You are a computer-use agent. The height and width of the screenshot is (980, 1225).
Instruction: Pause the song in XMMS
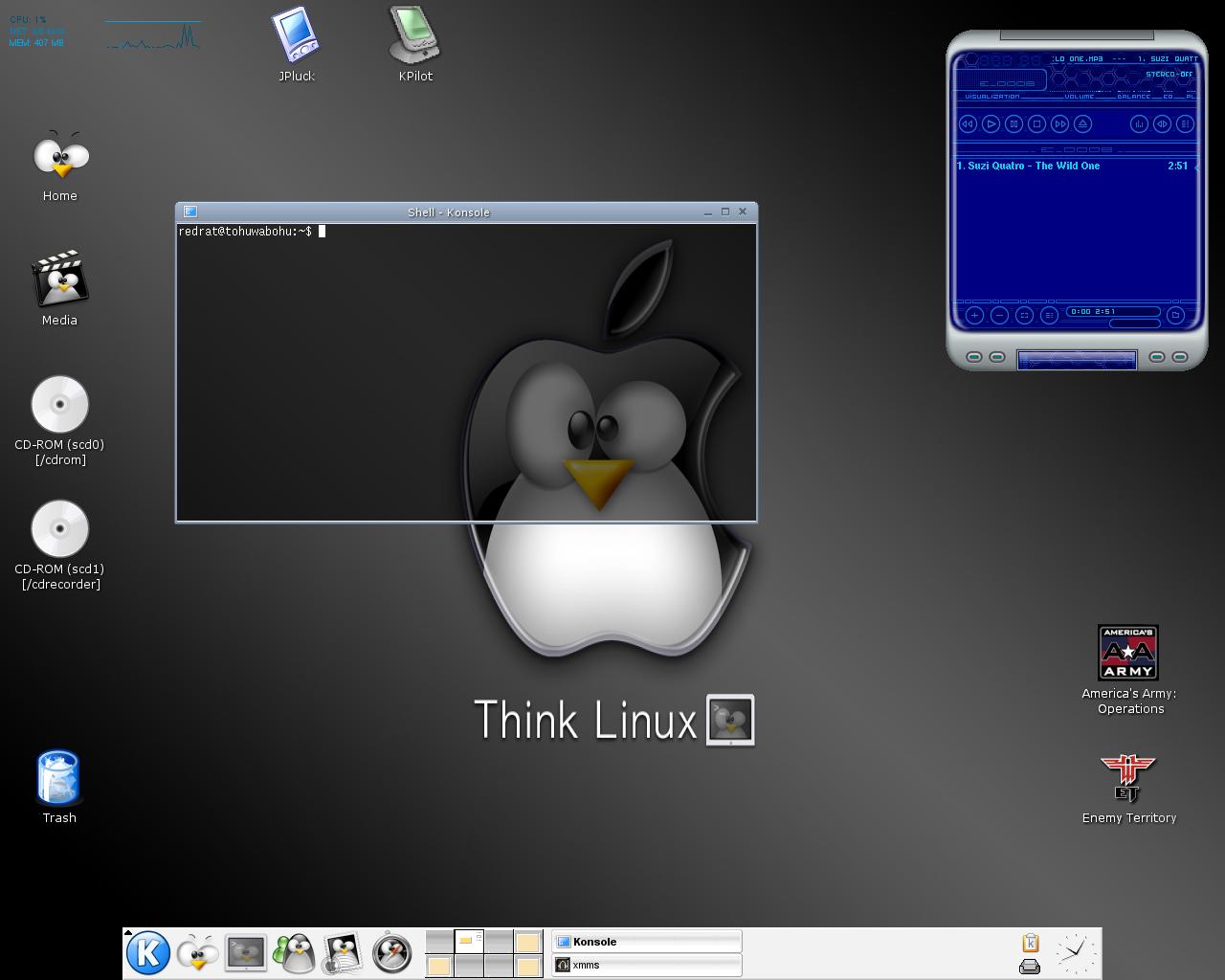pos(1013,123)
